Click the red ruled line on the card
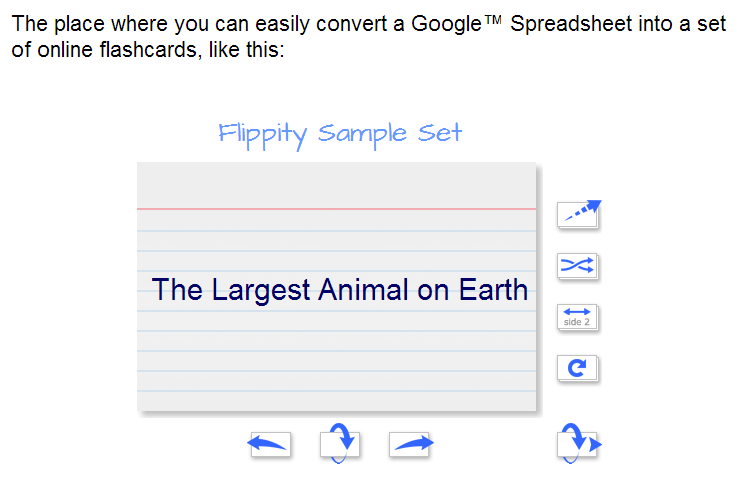The image size is (739, 489). click(x=337, y=208)
